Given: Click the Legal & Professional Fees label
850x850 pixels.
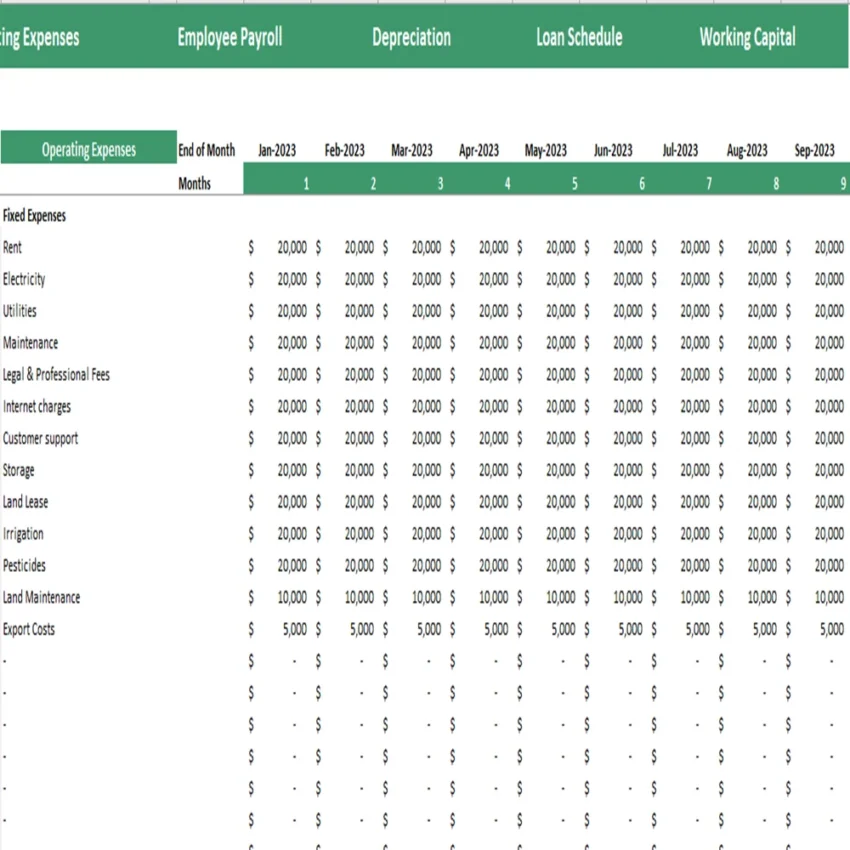Looking at the screenshot, I should click(57, 374).
